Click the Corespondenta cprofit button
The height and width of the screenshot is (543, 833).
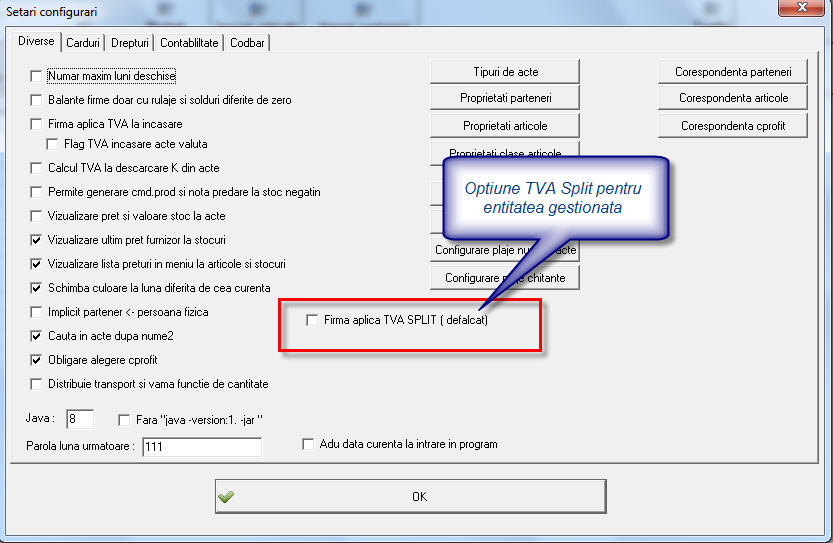tap(733, 126)
